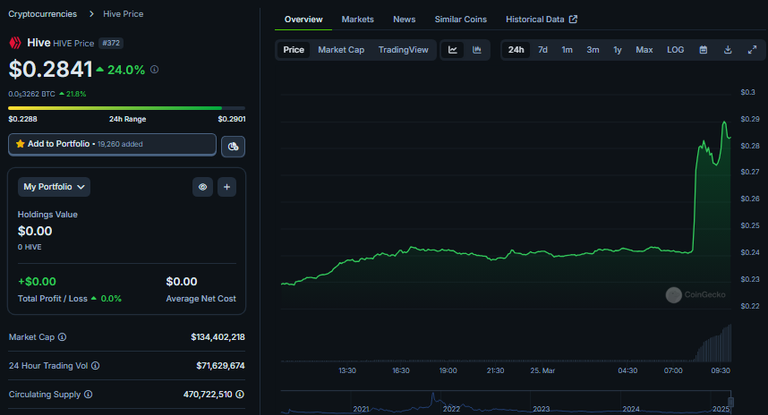
Task: Open the price alert icon button
Action: tap(233, 146)
